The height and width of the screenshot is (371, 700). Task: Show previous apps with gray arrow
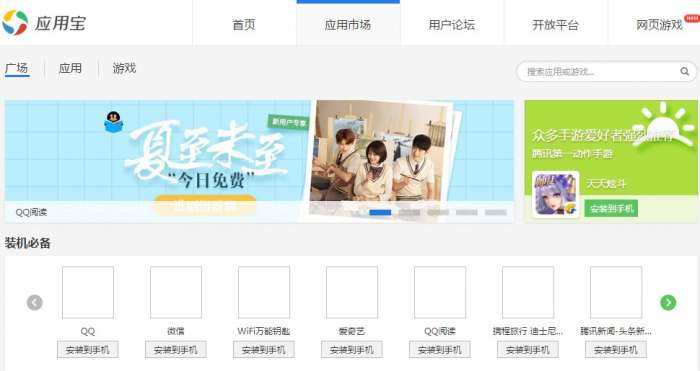point(35,303)
